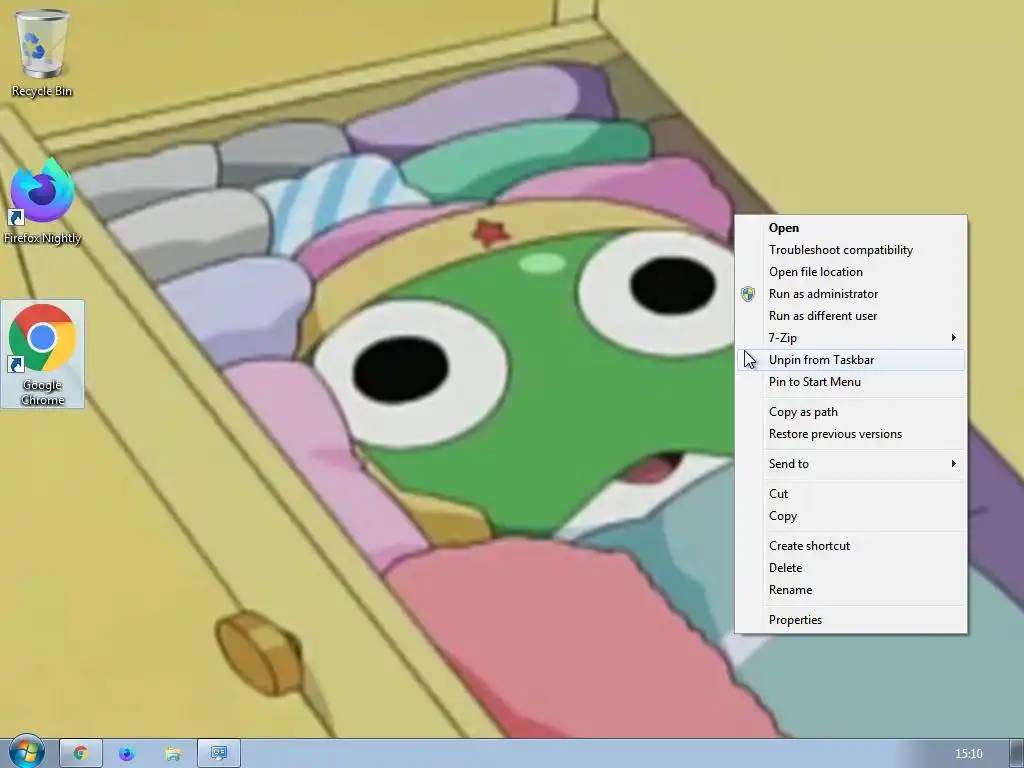Choose Open file location
Image resolution: width=1024 pixels, height=768 pixels.
pos(851,272)
